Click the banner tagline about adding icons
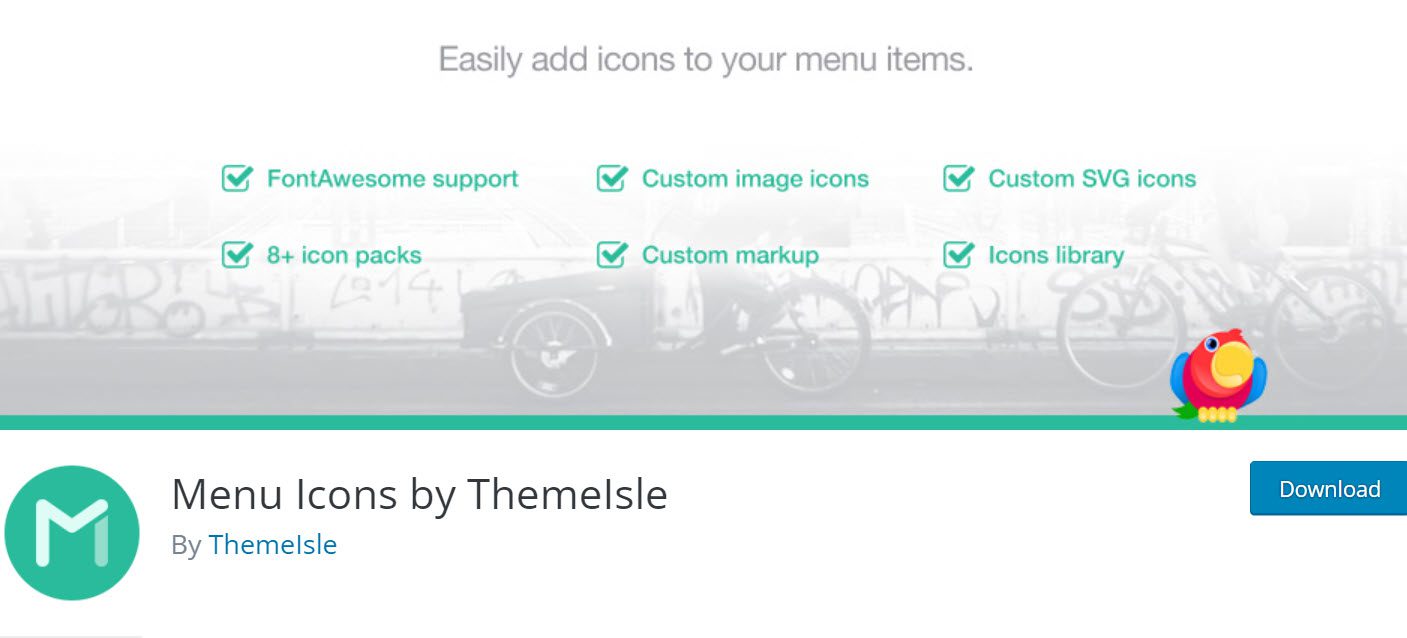1407x638 pixels. (705, 60)
